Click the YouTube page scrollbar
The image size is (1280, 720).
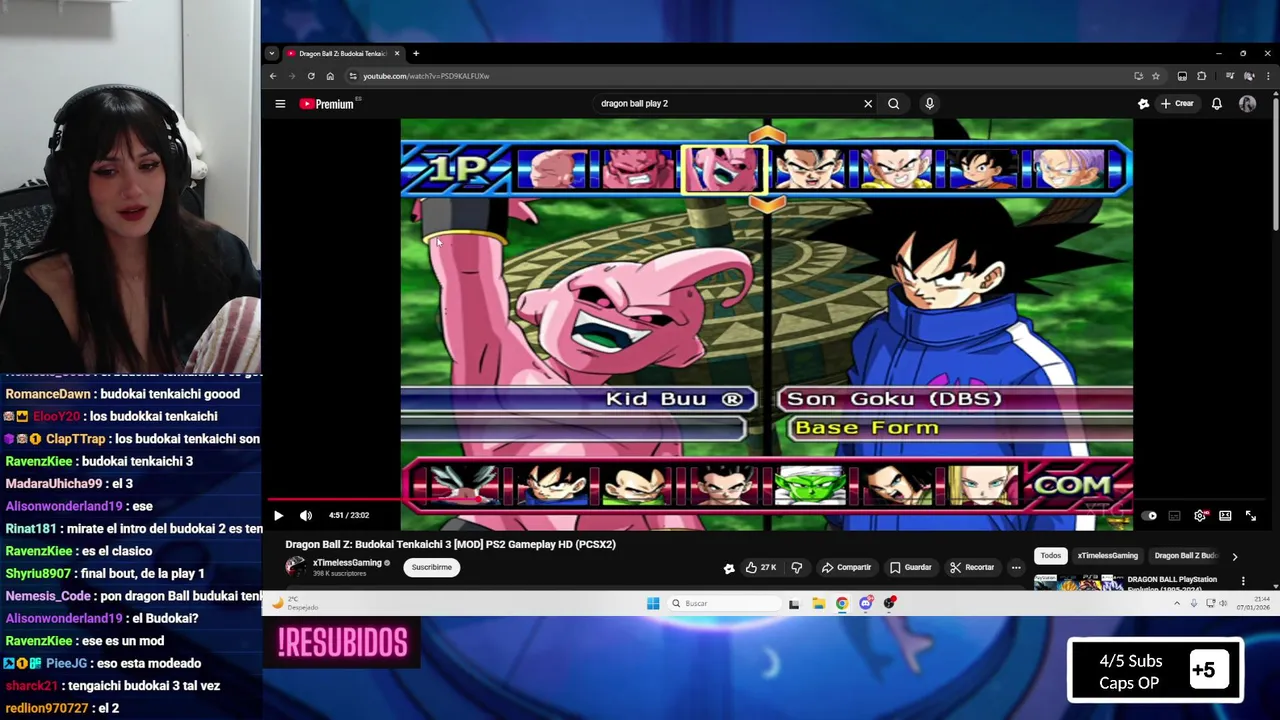click(x=1275, y=165)
